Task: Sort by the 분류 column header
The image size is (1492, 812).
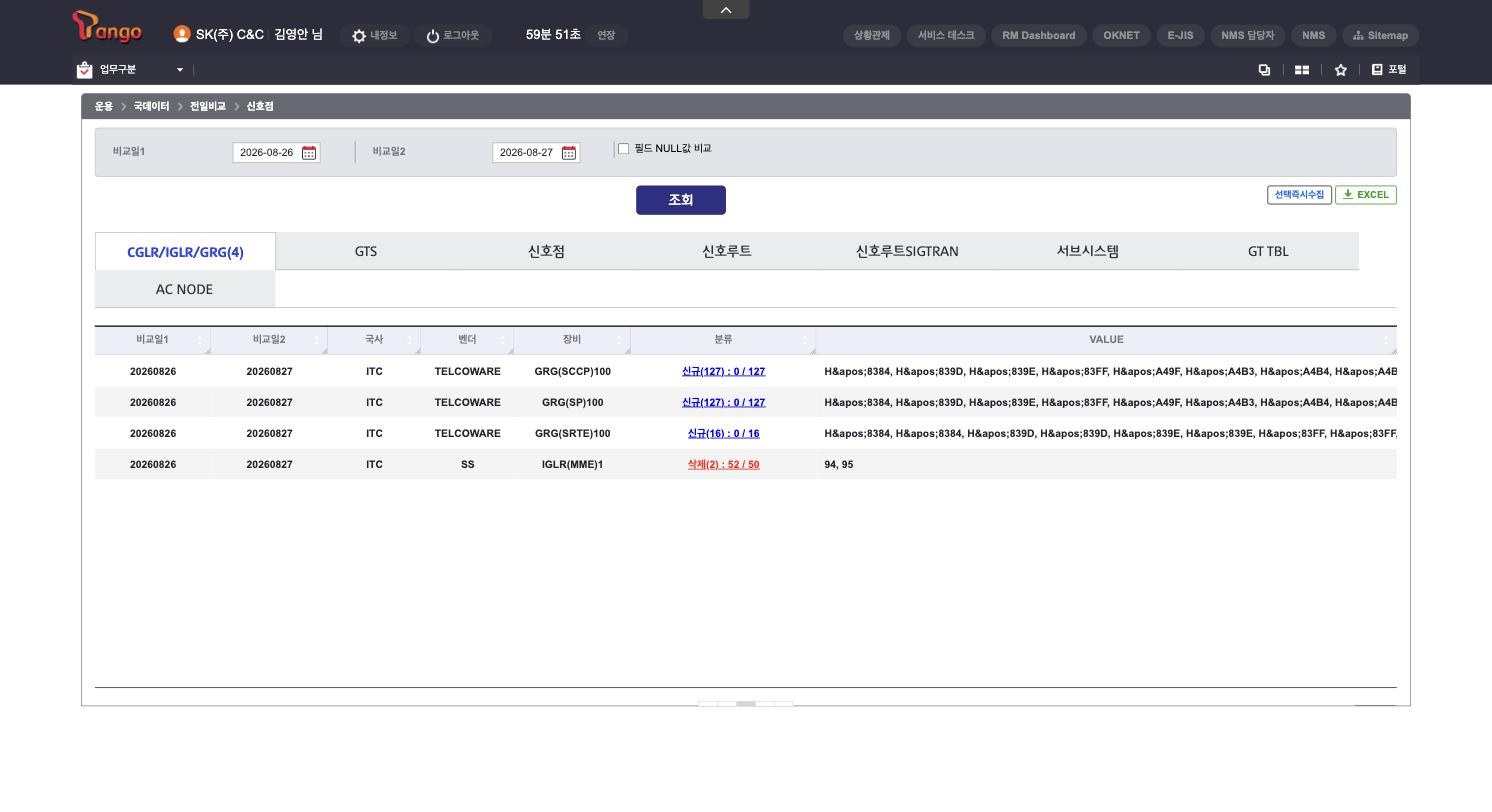Action: [x=723, y=340]
